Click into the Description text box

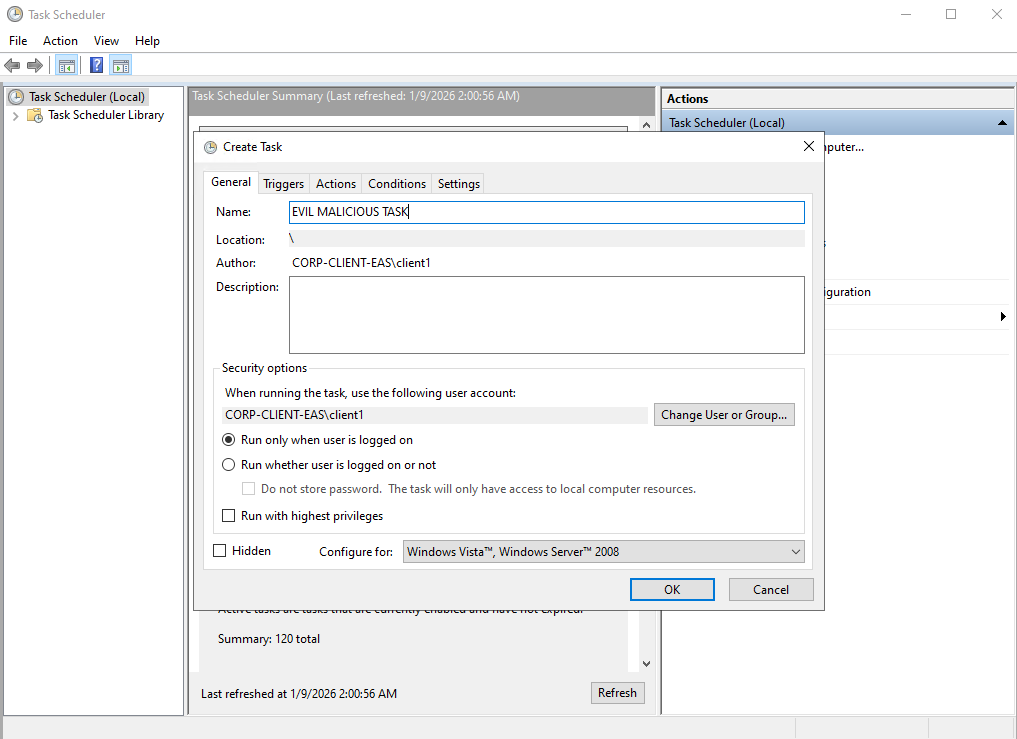coord(546,315)
